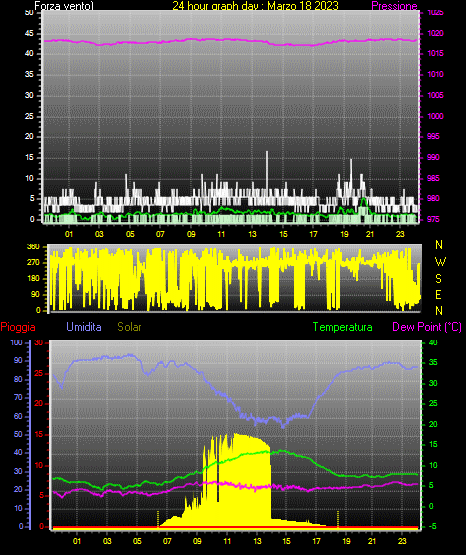Click the sunrise dotted marker near hour 06
This screenshot has width=466, height=555.
158,519
